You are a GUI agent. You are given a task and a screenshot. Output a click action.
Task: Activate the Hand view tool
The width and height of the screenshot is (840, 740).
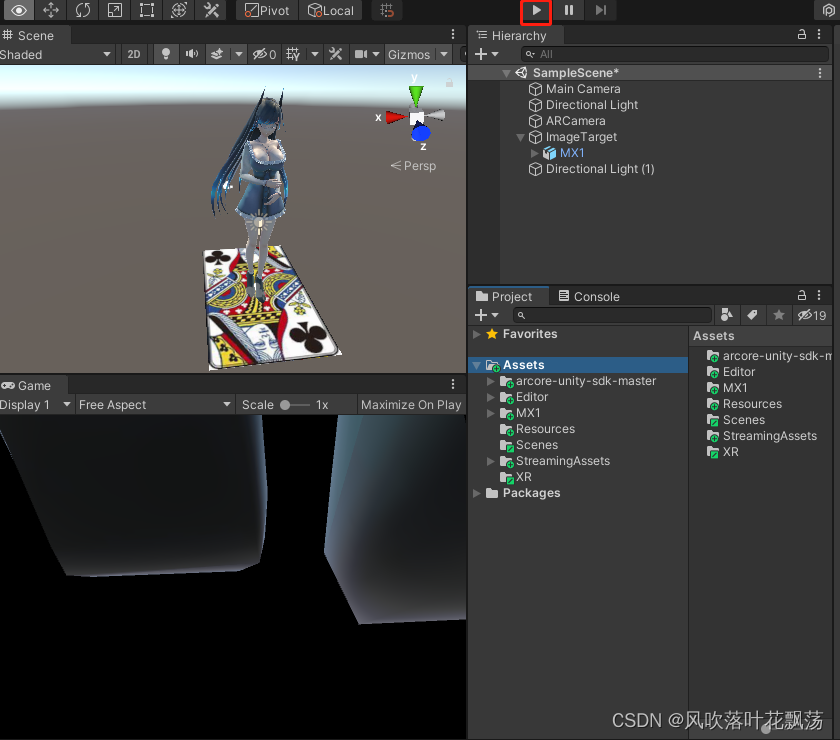pos(18,11)
